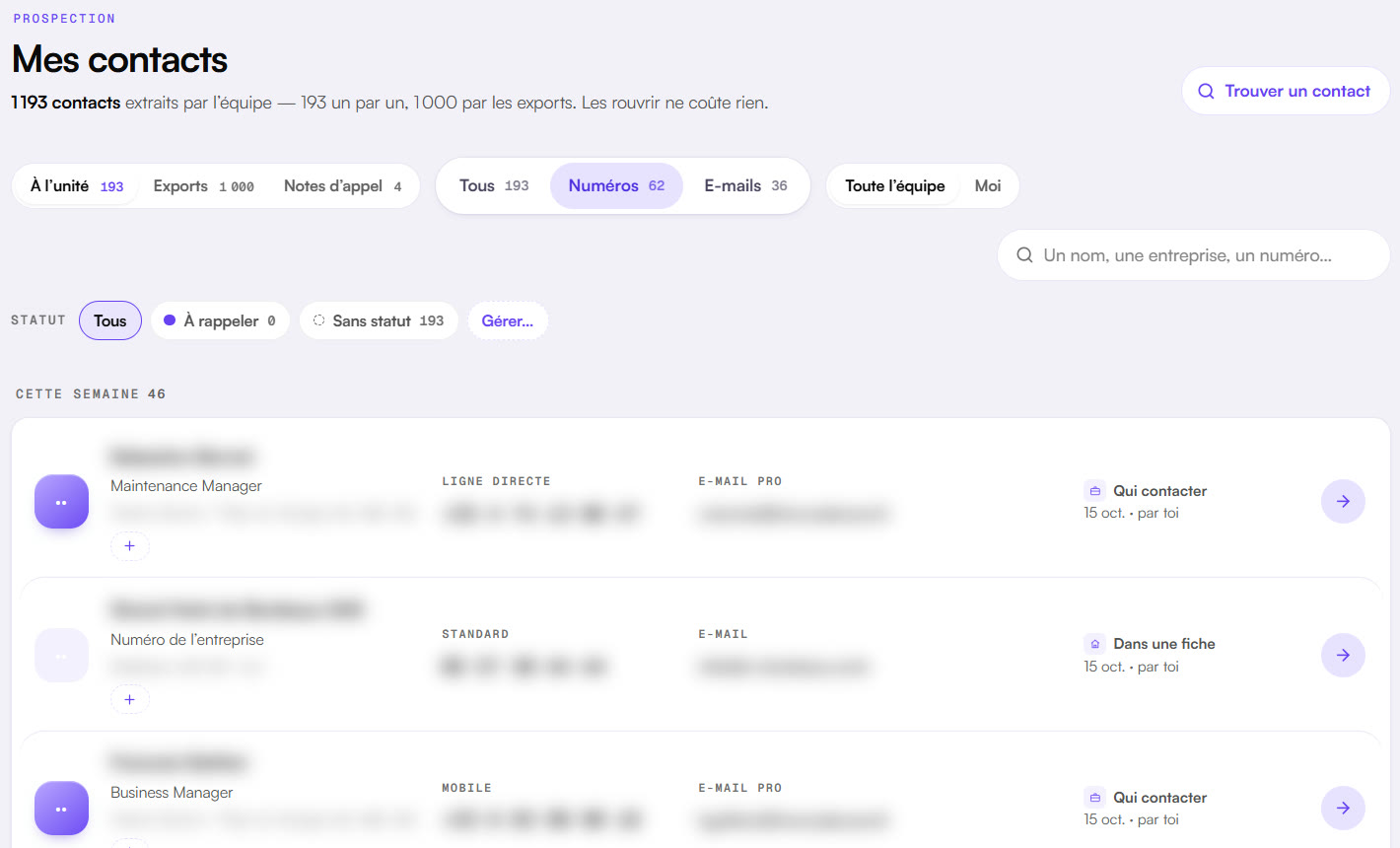Click the magnifier icon in Trouver un contact
Viewport: 1400px width, 848px height.
coord(1206,91)
